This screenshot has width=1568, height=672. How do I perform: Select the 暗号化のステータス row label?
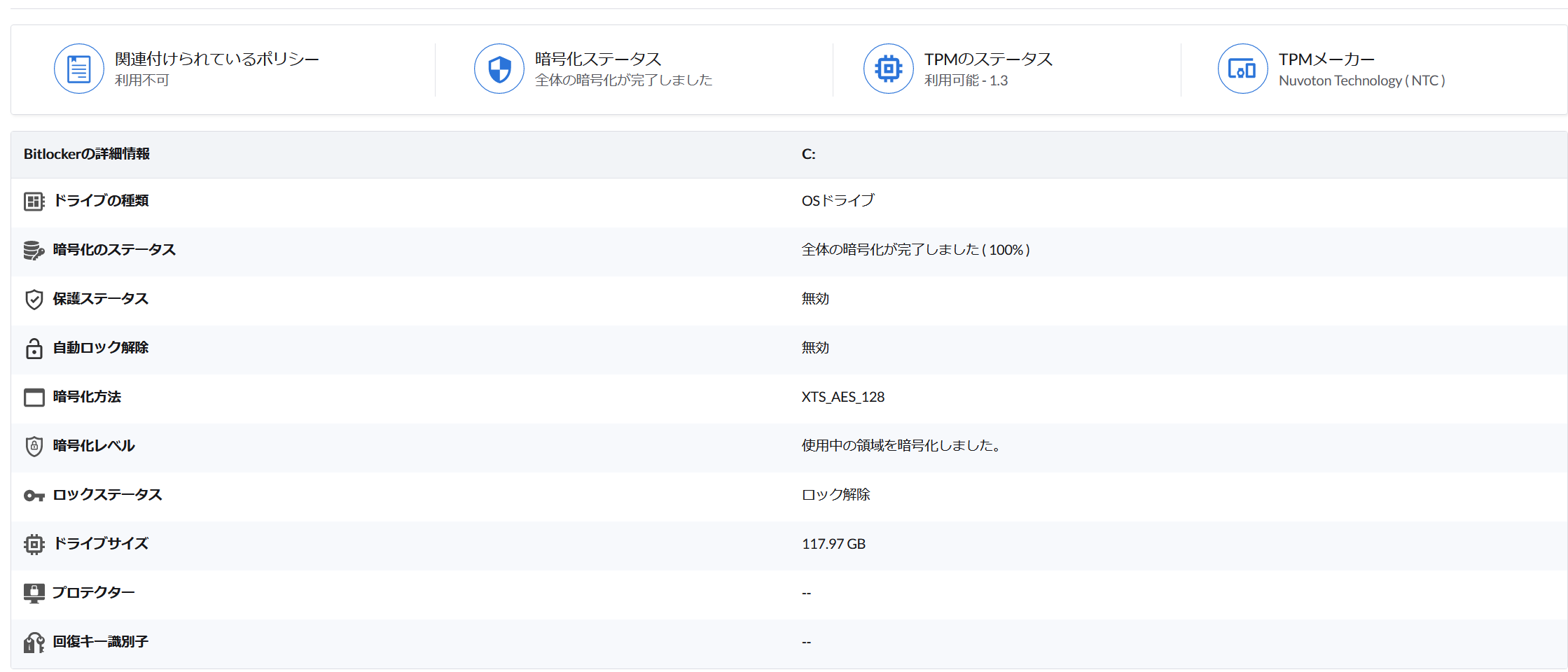[x=114, y=250]
